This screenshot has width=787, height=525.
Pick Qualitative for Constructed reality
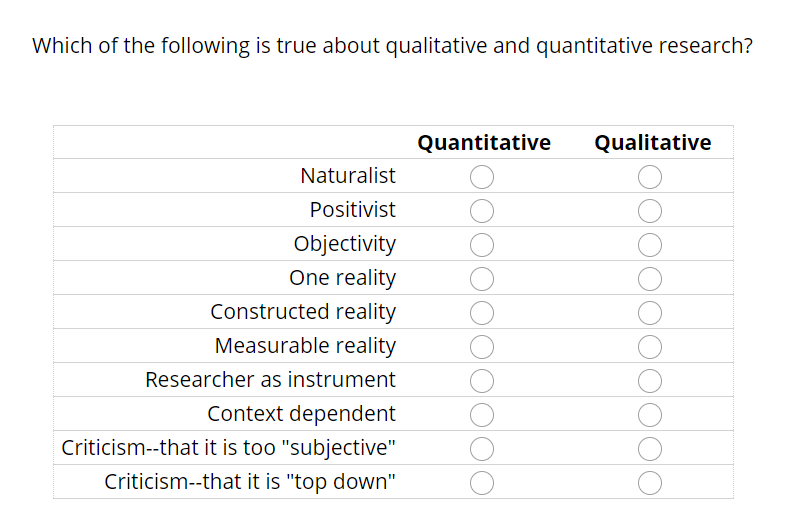(x=650, y=313)
